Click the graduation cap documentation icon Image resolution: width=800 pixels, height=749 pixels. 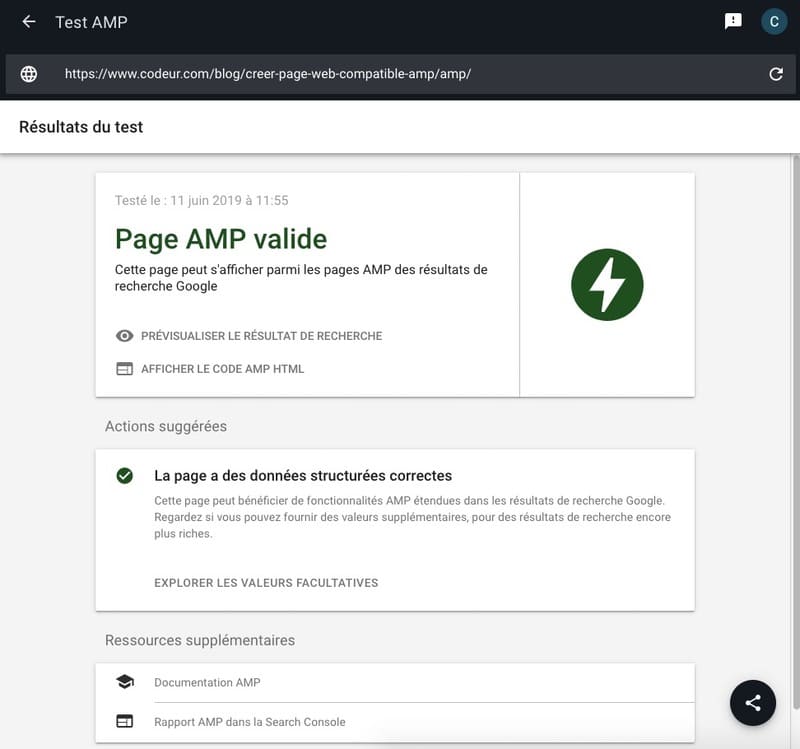(125, 682)
